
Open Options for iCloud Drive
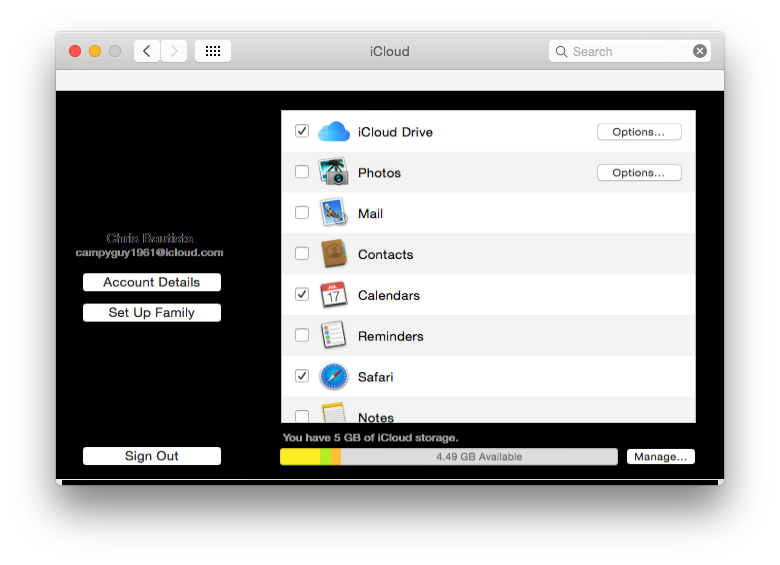click(x=639, y=132)
